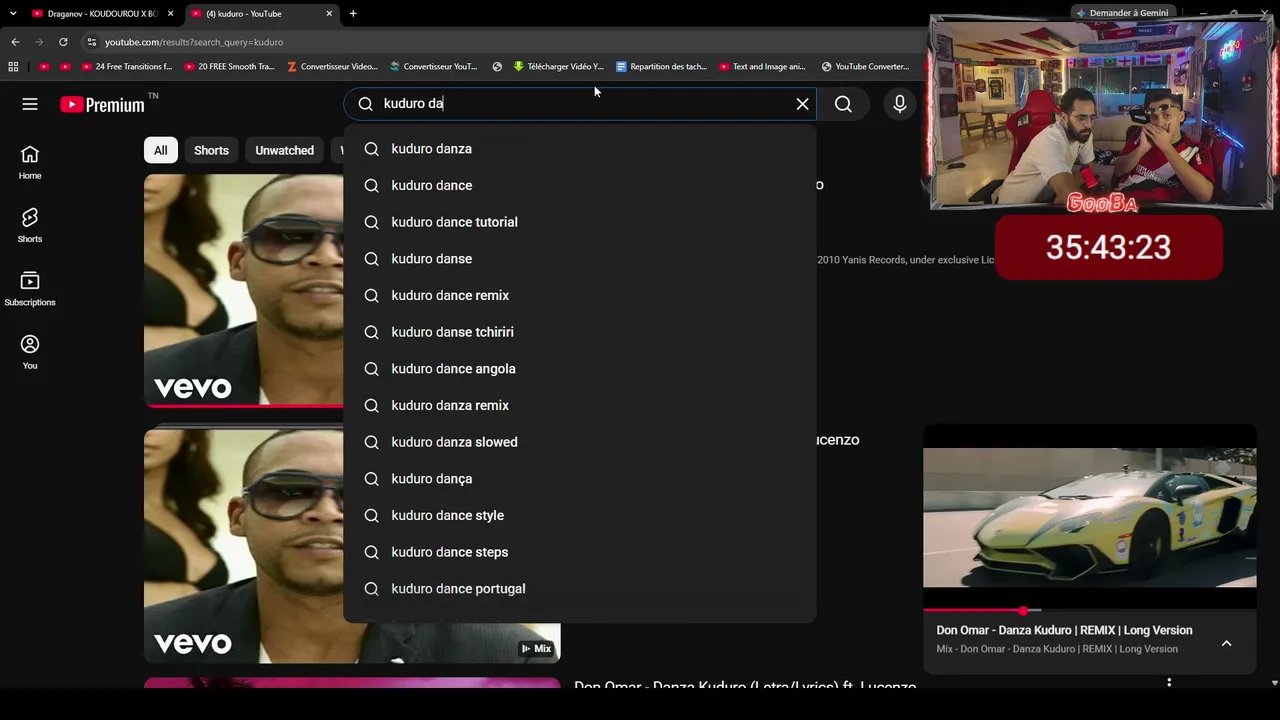This screenshot has height=720, width=1280.
Task: Open Subscriptions in the sidebar
Action: pyautogui.click(x=30, y=289)
